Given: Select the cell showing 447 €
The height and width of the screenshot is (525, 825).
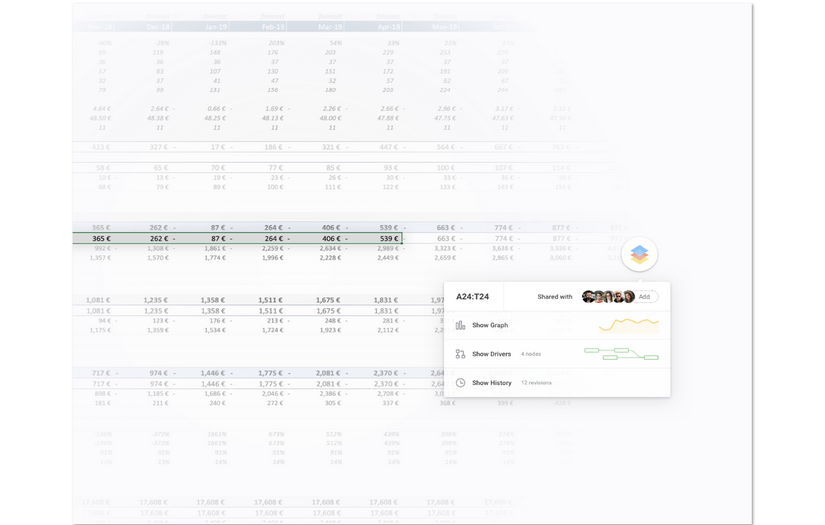Looking at the screenshot, I should (x=389, y=147).
